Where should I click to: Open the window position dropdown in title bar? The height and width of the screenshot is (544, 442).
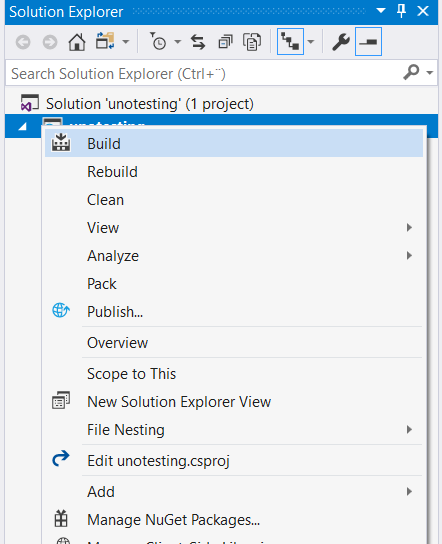point(381,10)
